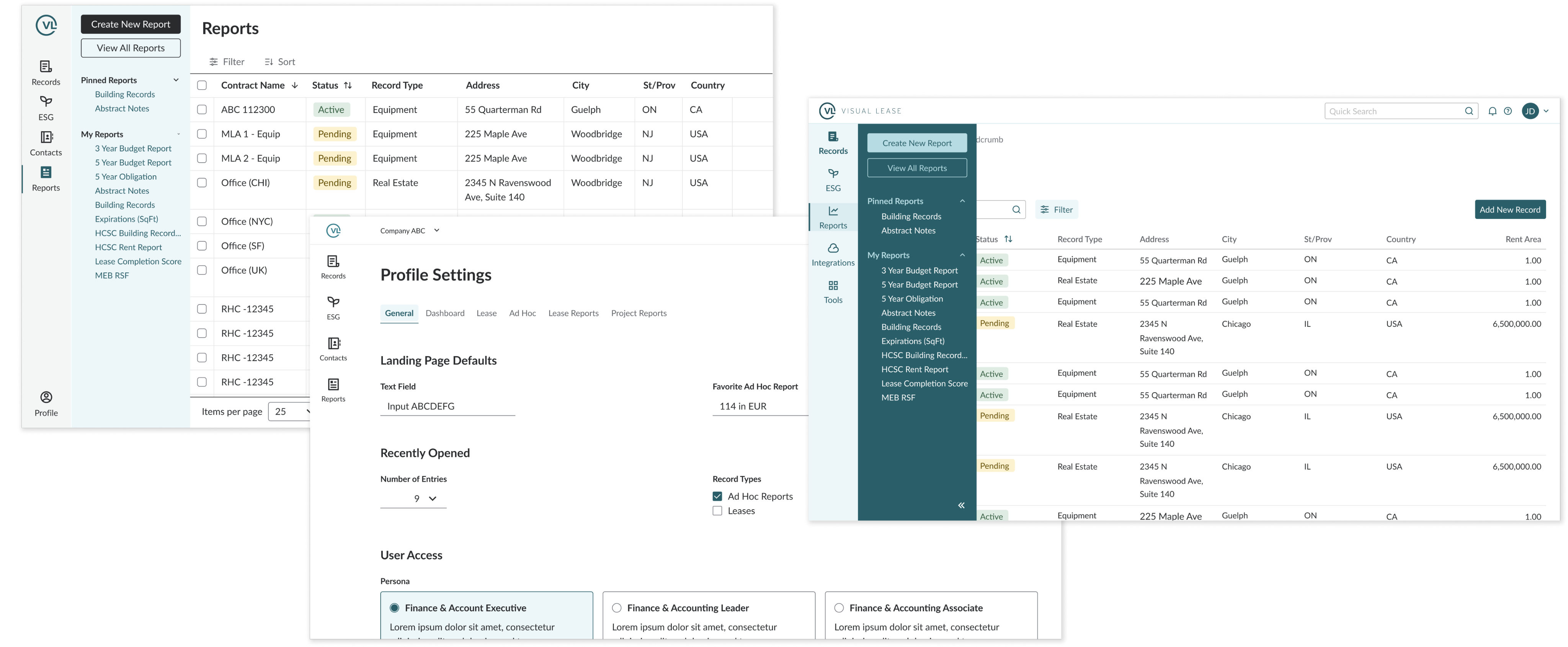Select Finance & Accounting Leader persona
Screen dimensions: 1568x647
point(617,608)
